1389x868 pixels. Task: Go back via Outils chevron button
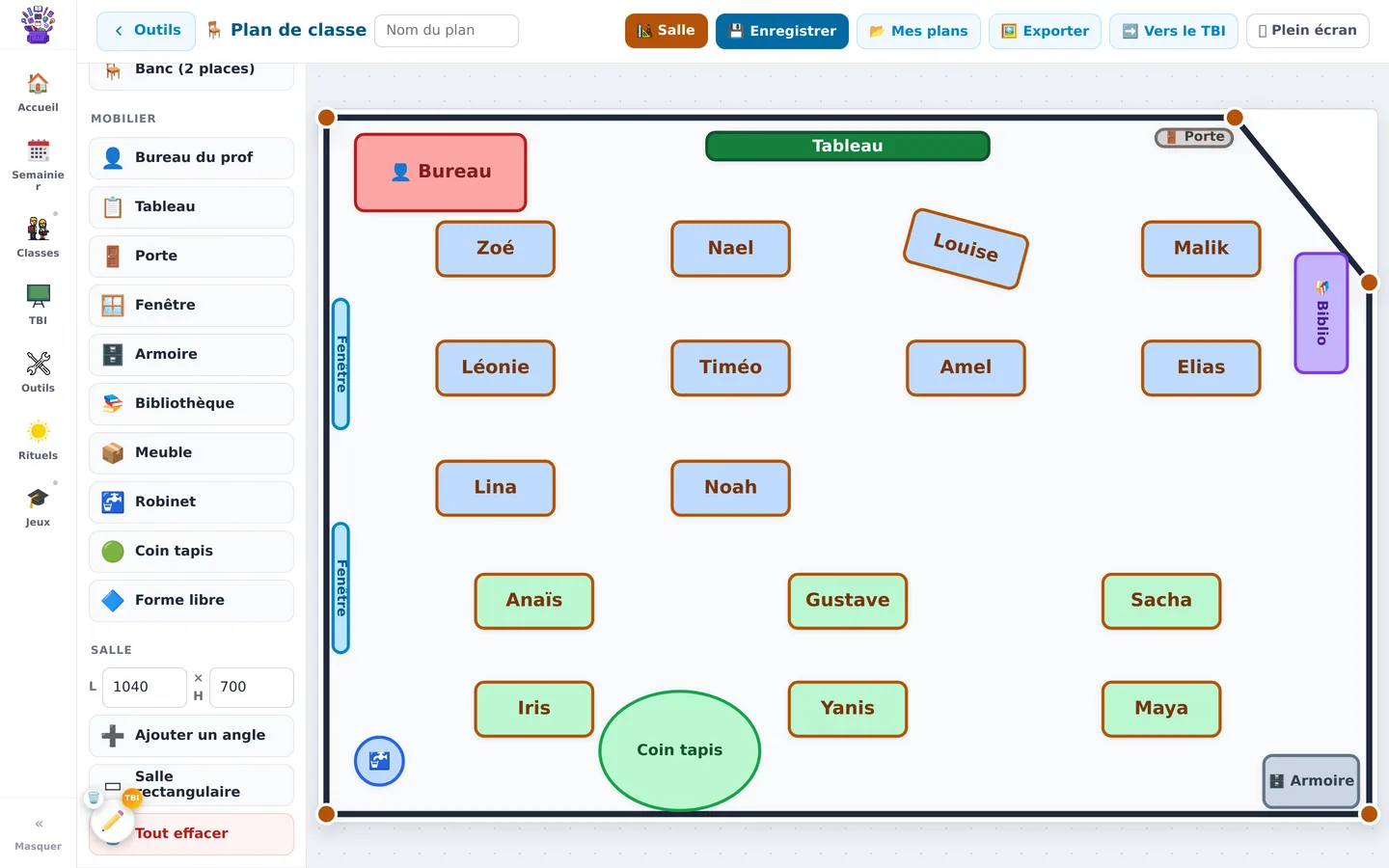(146, 31)
